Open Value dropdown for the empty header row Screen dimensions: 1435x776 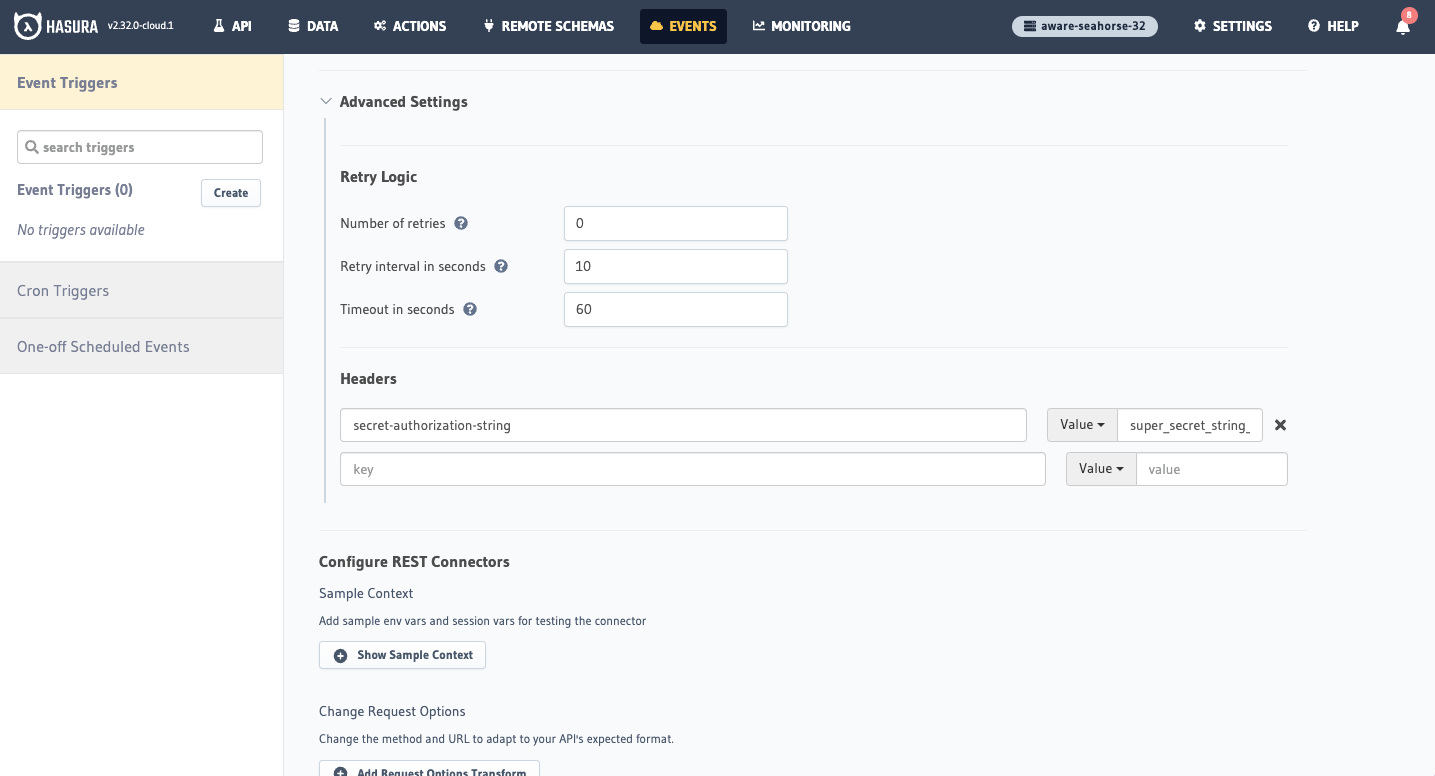1100,469
